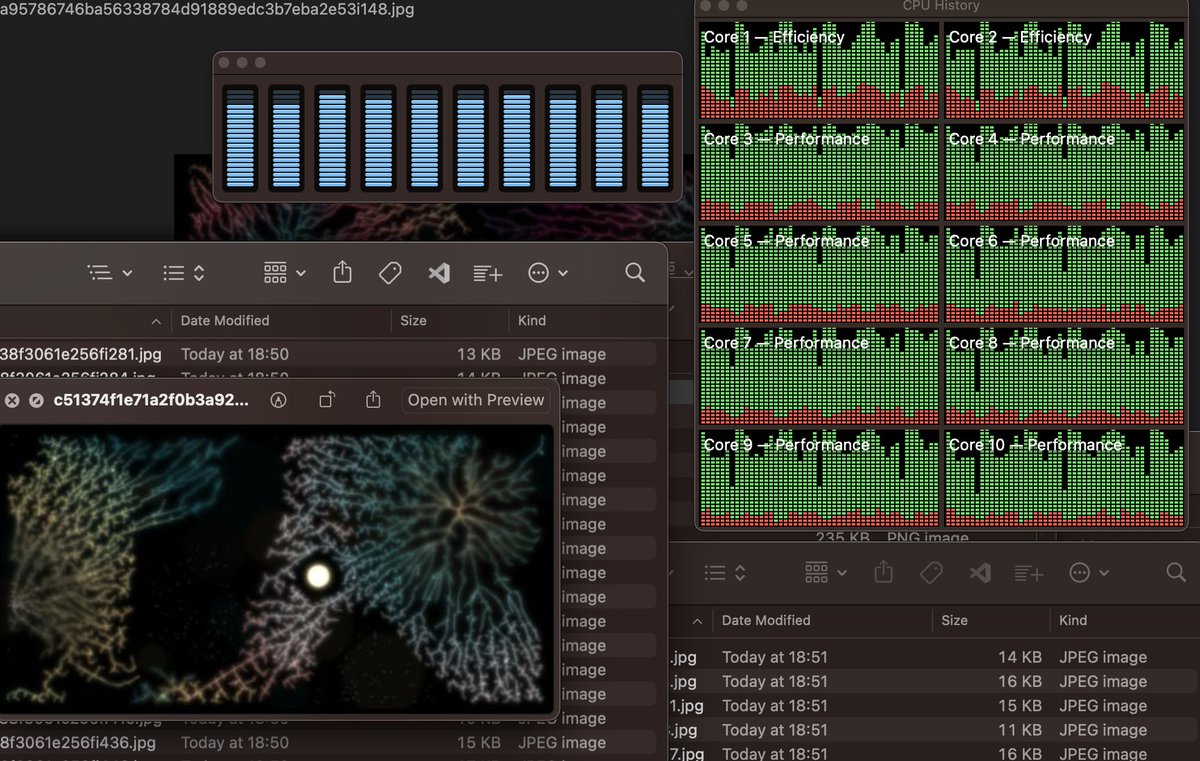
Task: Sort by Kind column in front Finder window
Action: pyautogui.click(x=532, y=320)
